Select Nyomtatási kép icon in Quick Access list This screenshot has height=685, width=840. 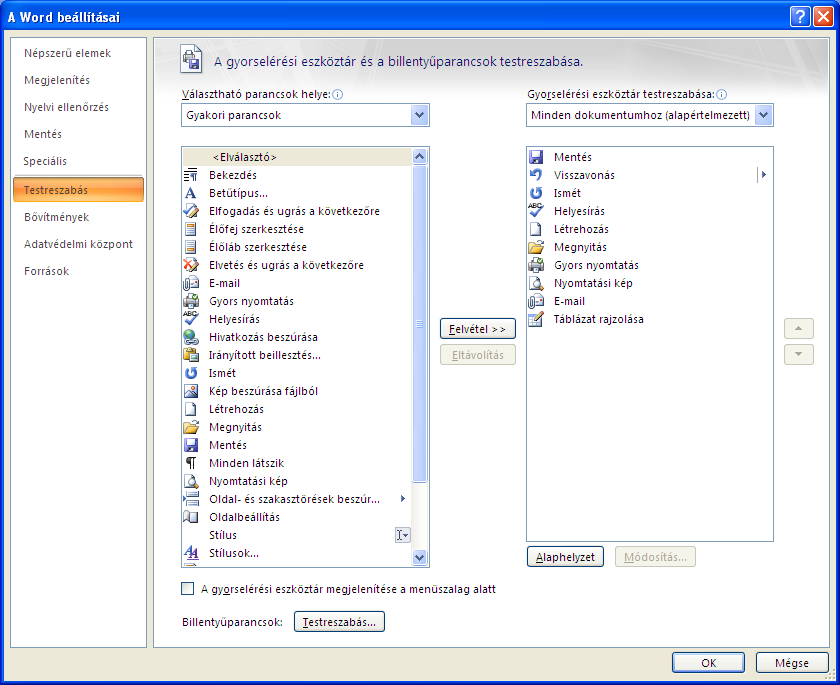pyautogui.click(x=536, y=283)
